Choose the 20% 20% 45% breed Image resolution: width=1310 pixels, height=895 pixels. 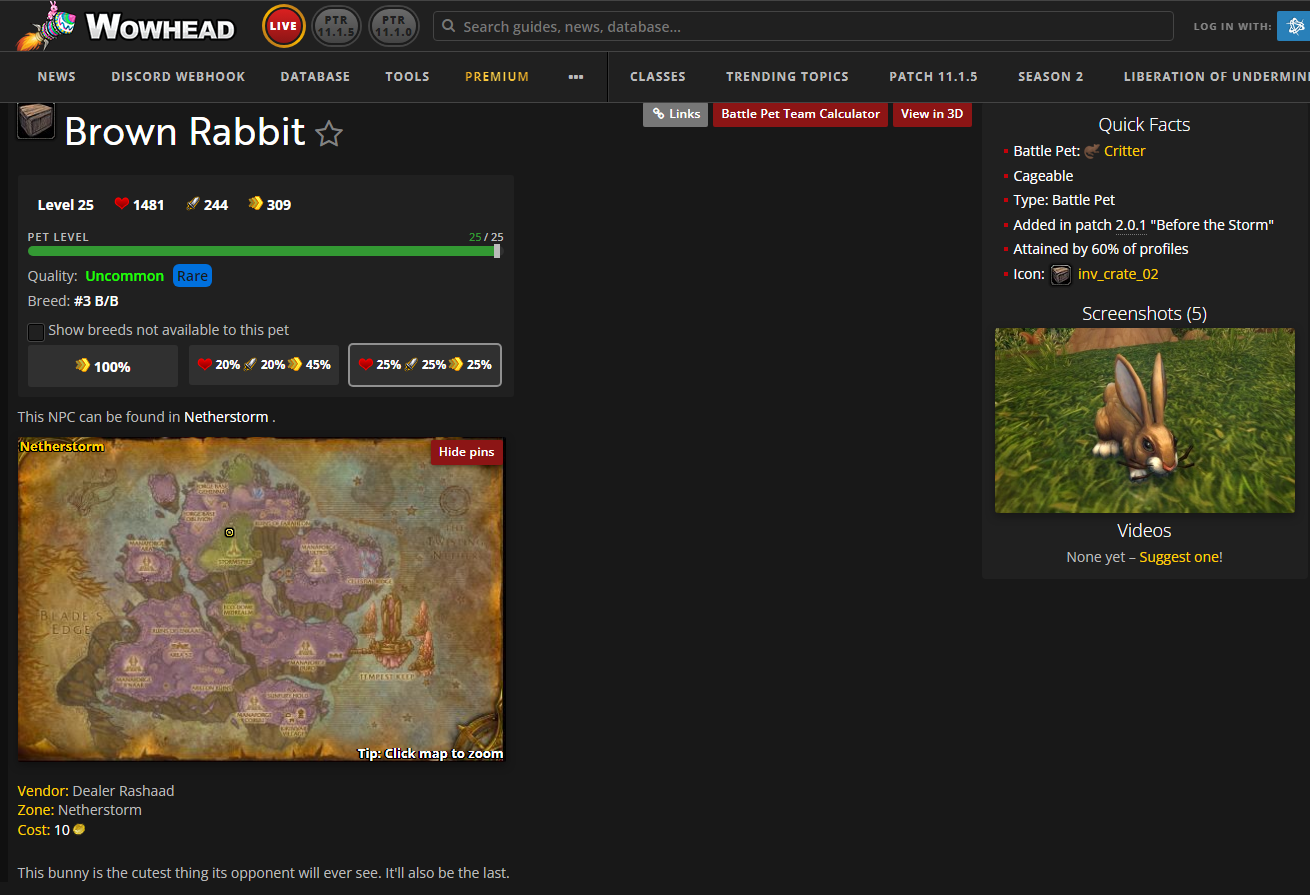[x=264, y=365]
